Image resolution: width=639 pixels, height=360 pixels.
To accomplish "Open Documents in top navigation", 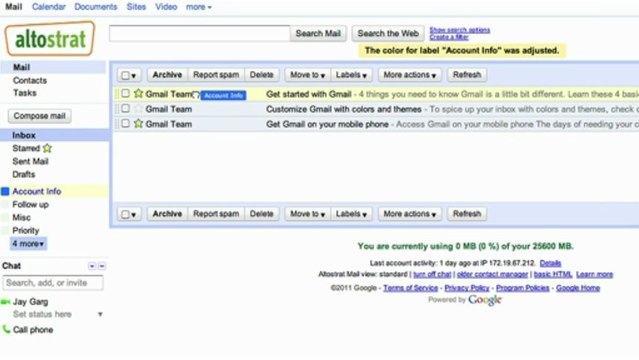I will tap(95, 7).
